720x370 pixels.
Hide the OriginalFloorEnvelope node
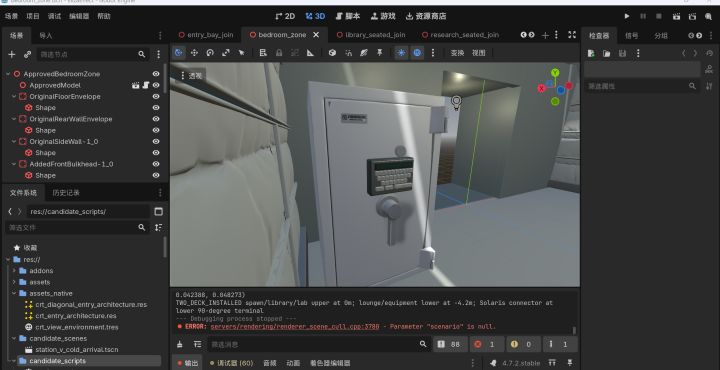pos(156,96)
